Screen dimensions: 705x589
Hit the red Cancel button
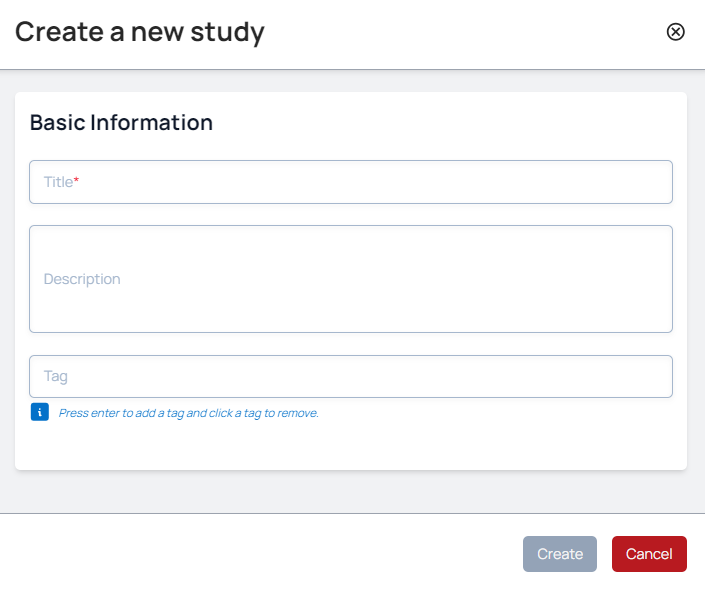tap(649, 554)
